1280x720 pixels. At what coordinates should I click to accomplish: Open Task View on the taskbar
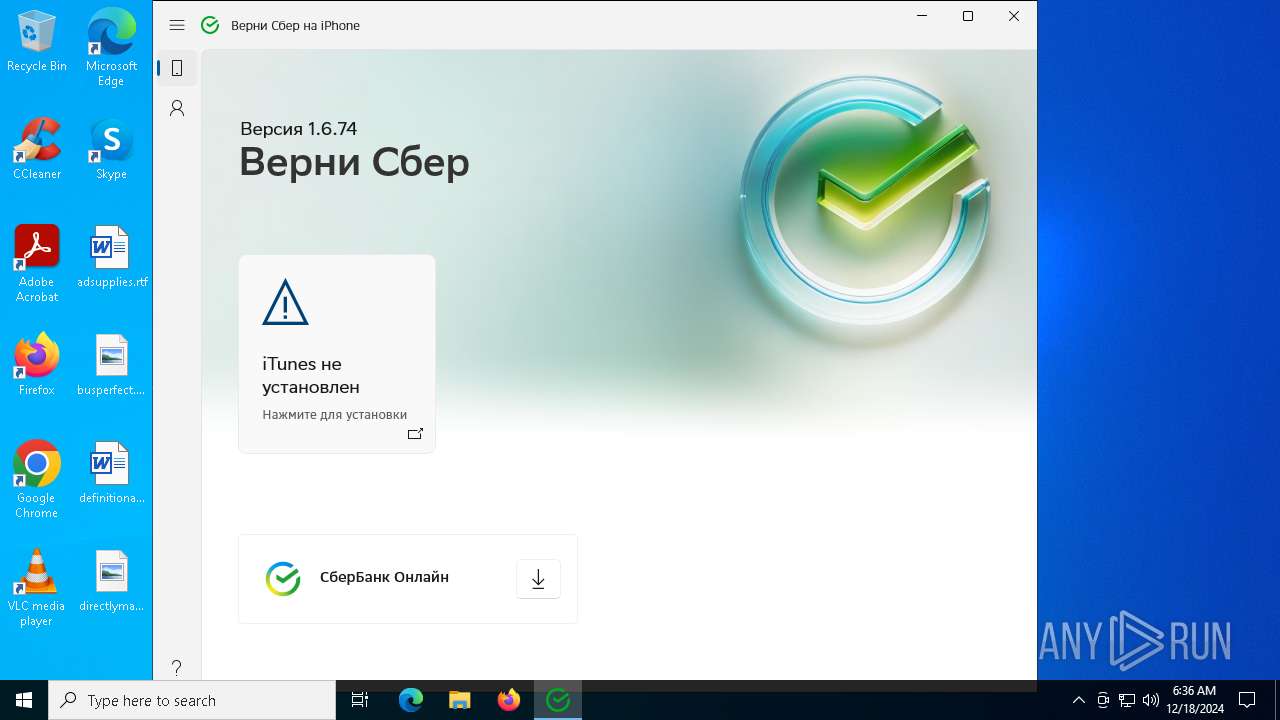[360, 700]
